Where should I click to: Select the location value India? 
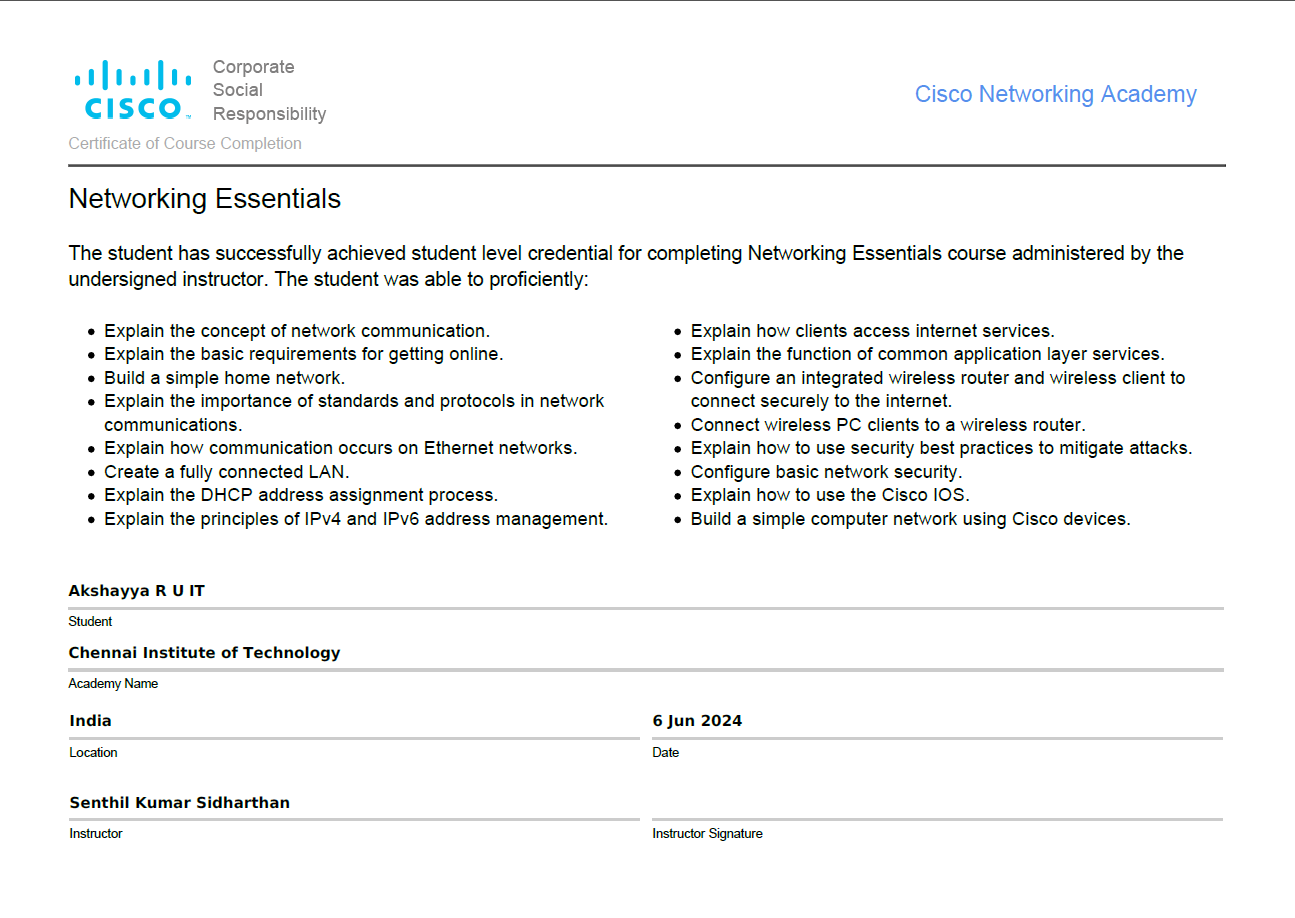pos(90,721)
